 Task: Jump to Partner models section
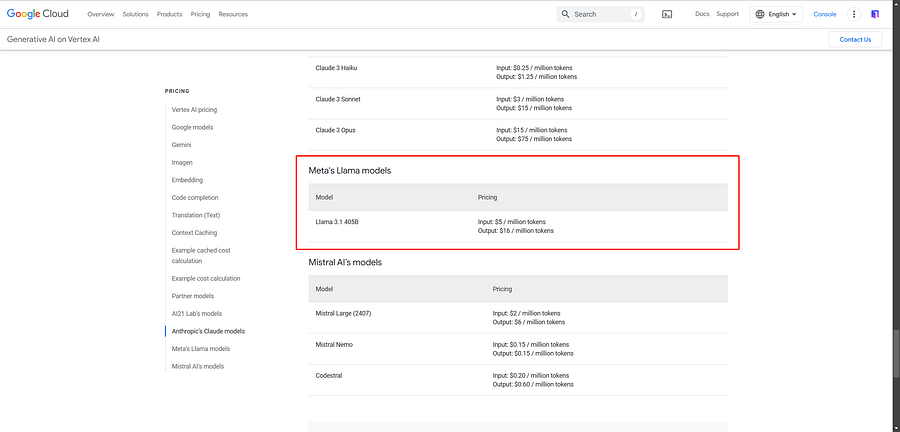193,296
